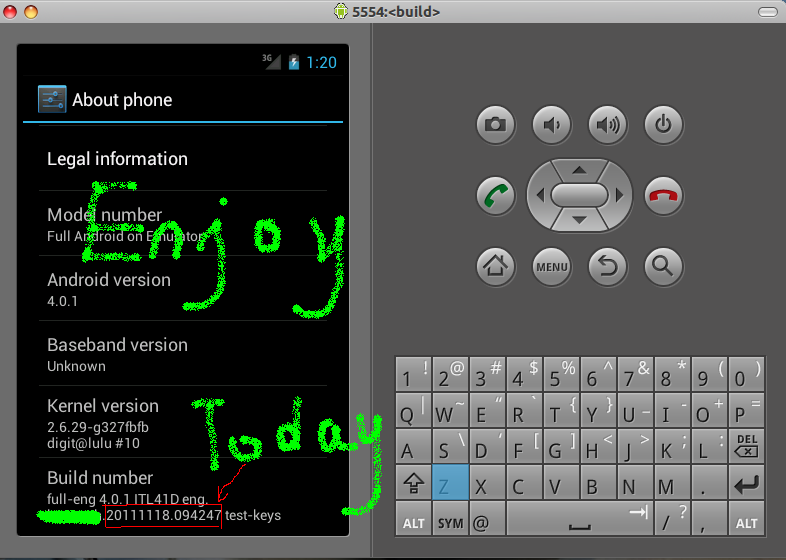The image size is (786, 560).
Task: Click the Enter return key
Action: click(x=746, y=483)
